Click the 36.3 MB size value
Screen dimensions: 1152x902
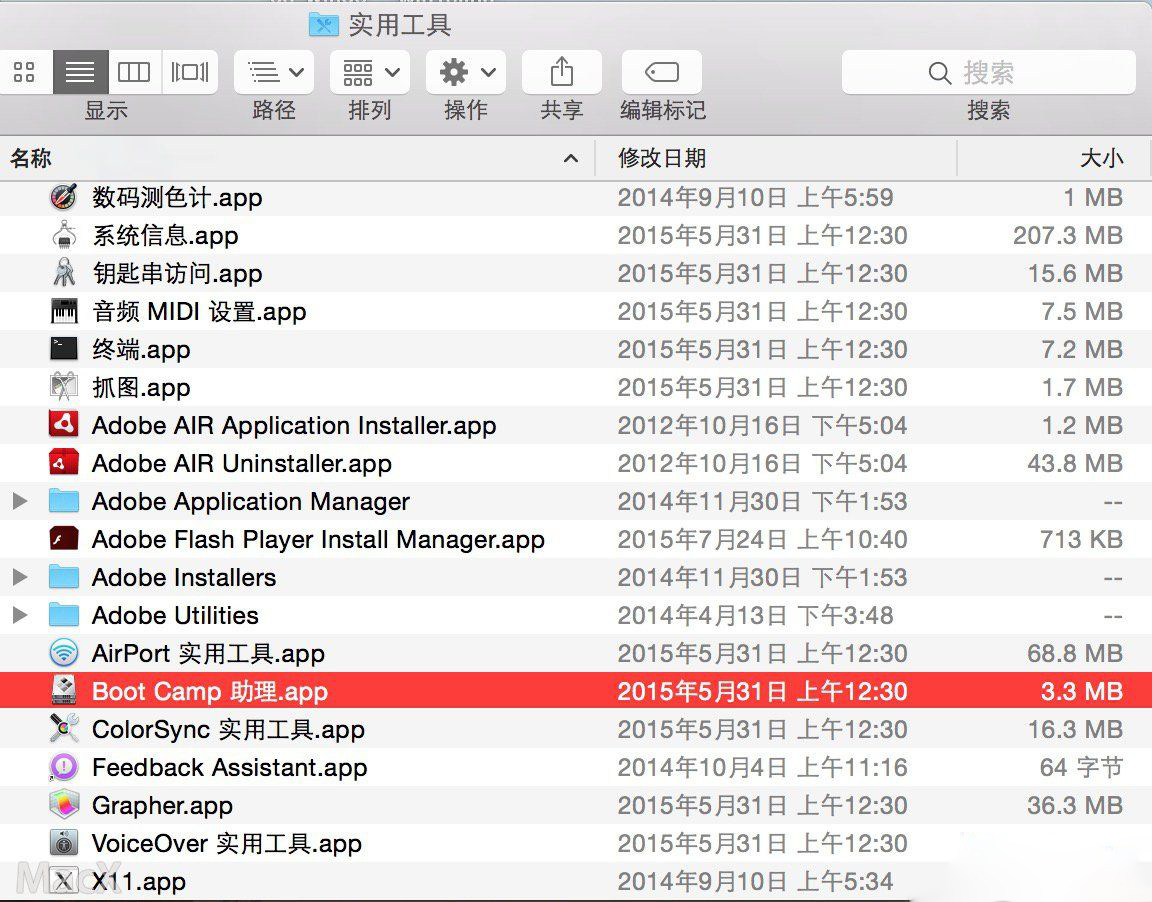click(1075, 805)
